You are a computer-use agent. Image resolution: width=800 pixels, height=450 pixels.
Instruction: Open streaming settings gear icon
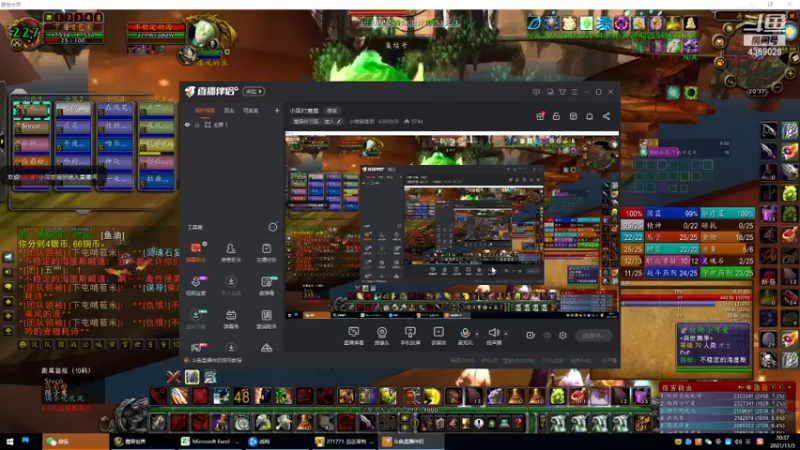click(563, 335)
